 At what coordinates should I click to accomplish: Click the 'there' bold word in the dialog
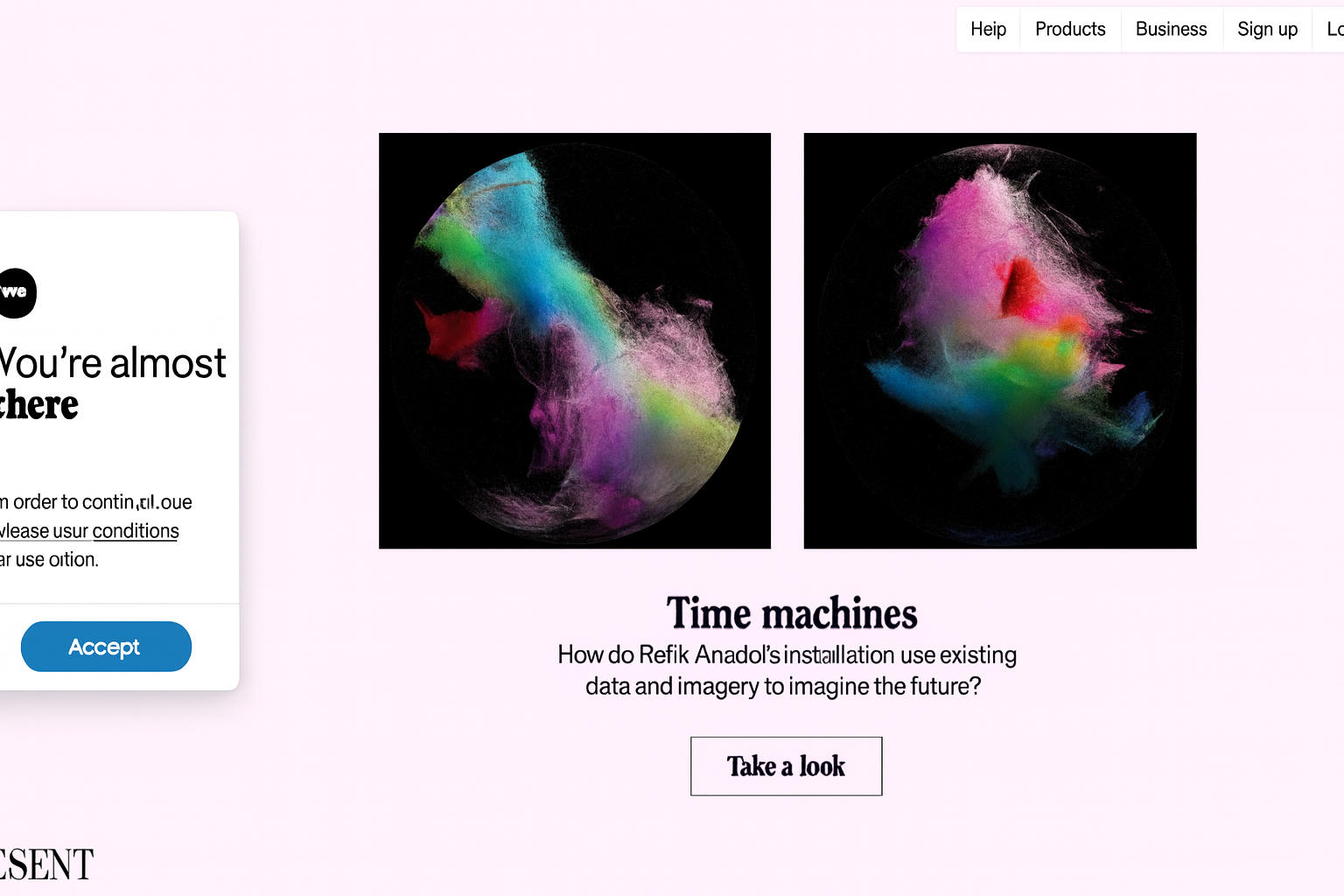click(39, 405)
